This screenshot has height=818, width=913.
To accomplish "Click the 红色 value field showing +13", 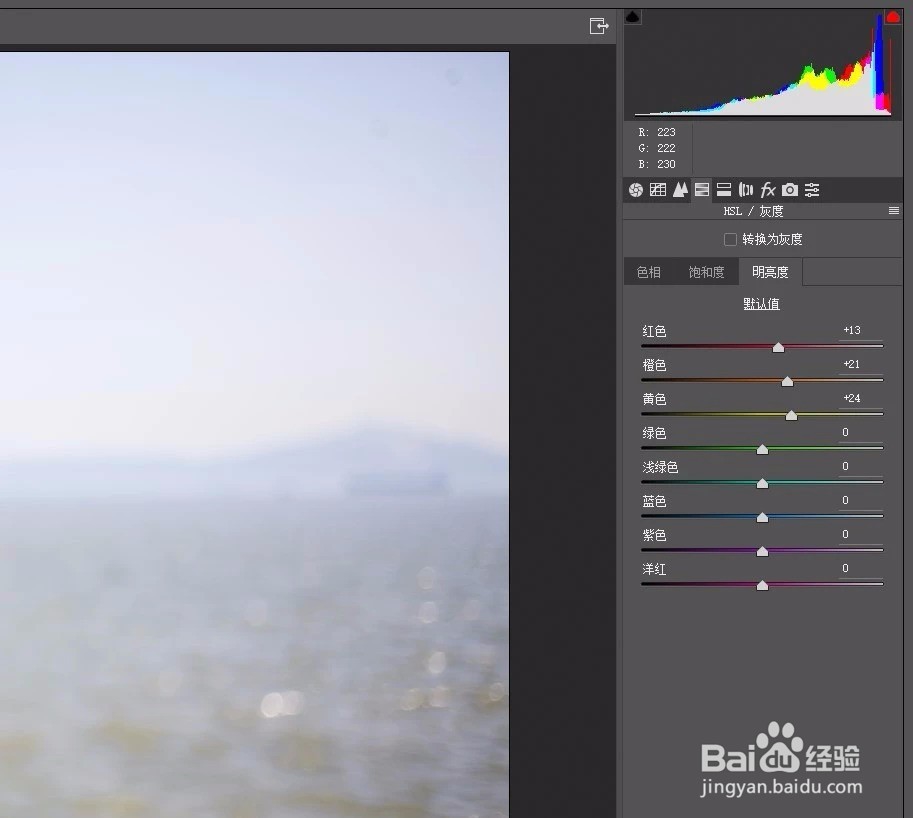I will (x=860, y=331).
